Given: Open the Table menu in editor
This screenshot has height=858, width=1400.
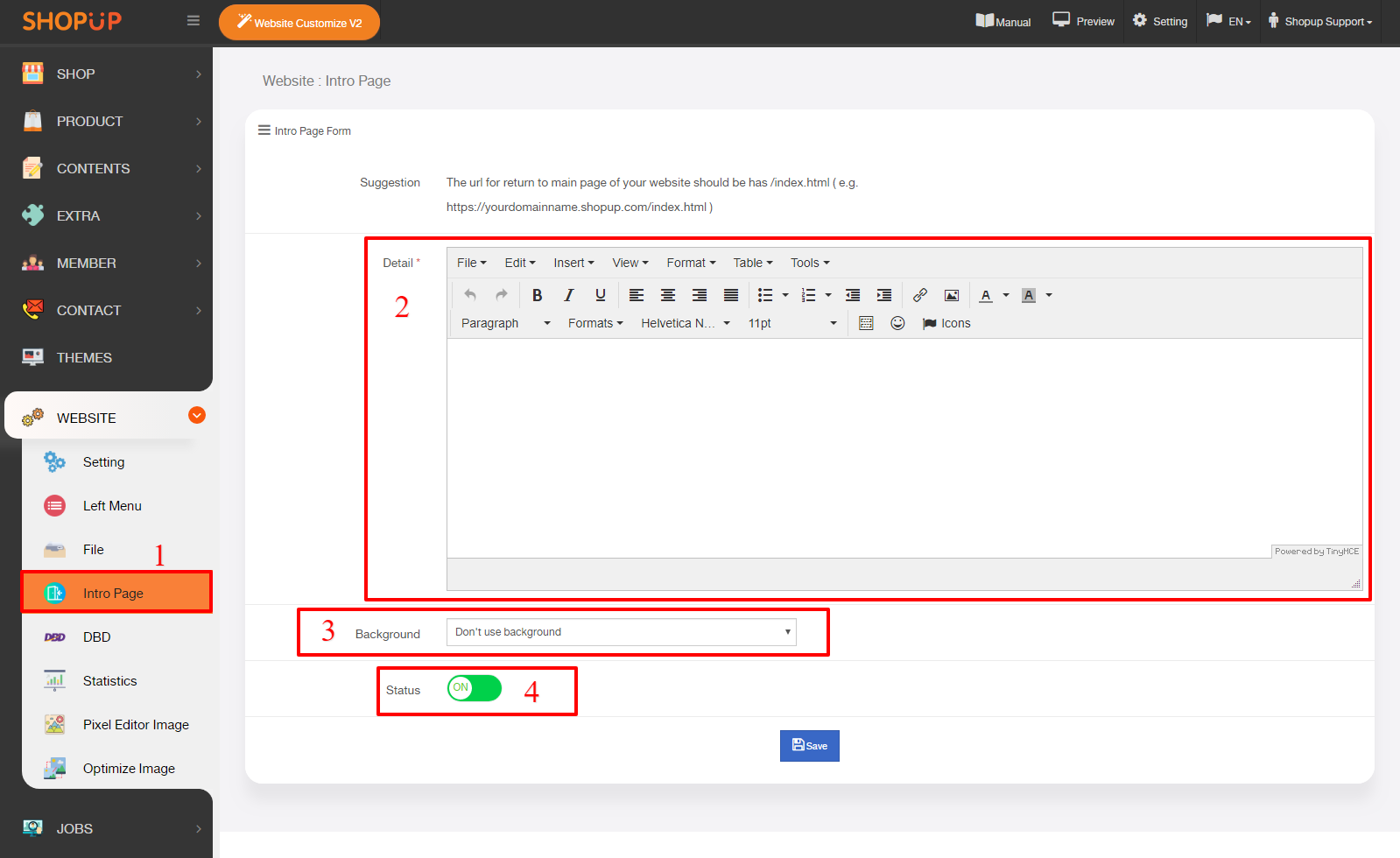Looking at the screenshot, I should click(753, 263).
